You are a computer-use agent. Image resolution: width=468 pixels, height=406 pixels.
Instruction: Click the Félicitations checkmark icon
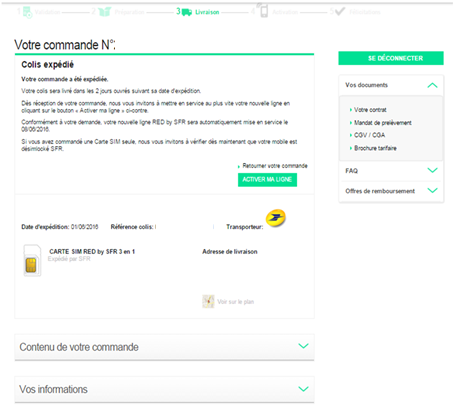(x=340, y=12)
